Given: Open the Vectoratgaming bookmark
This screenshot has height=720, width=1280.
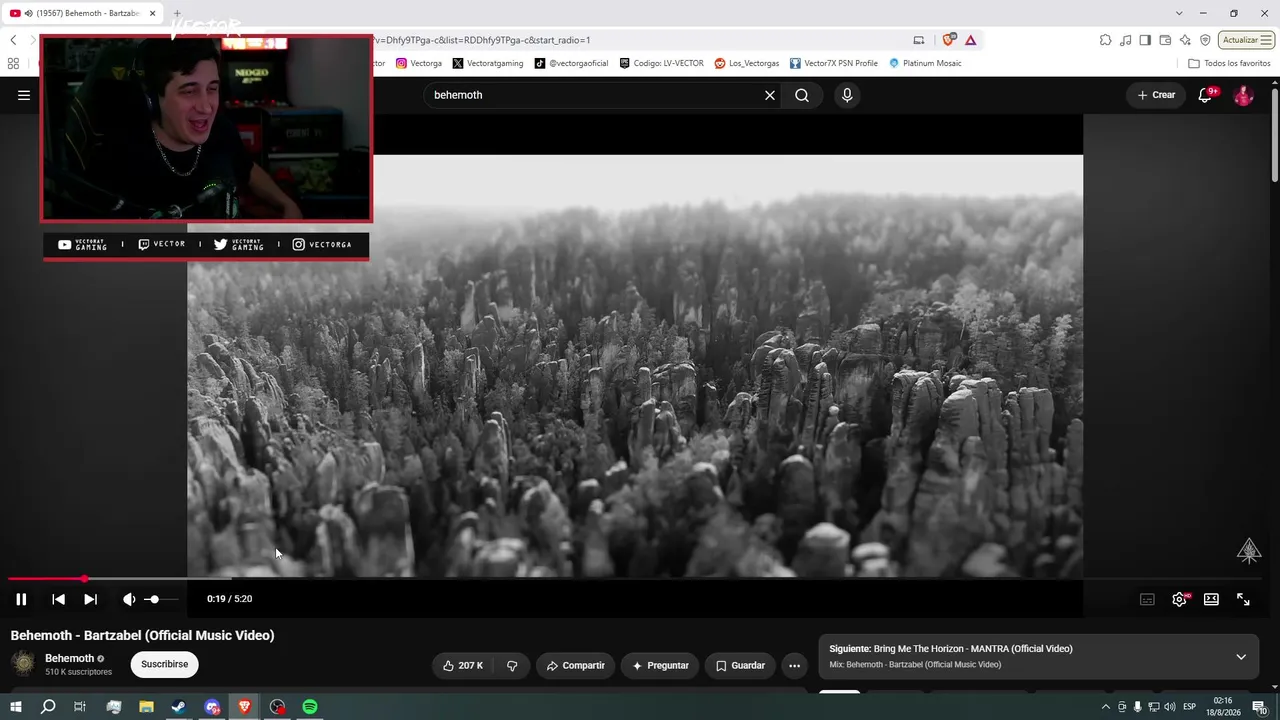Looking at the screenshot, I should coord(488,63).
